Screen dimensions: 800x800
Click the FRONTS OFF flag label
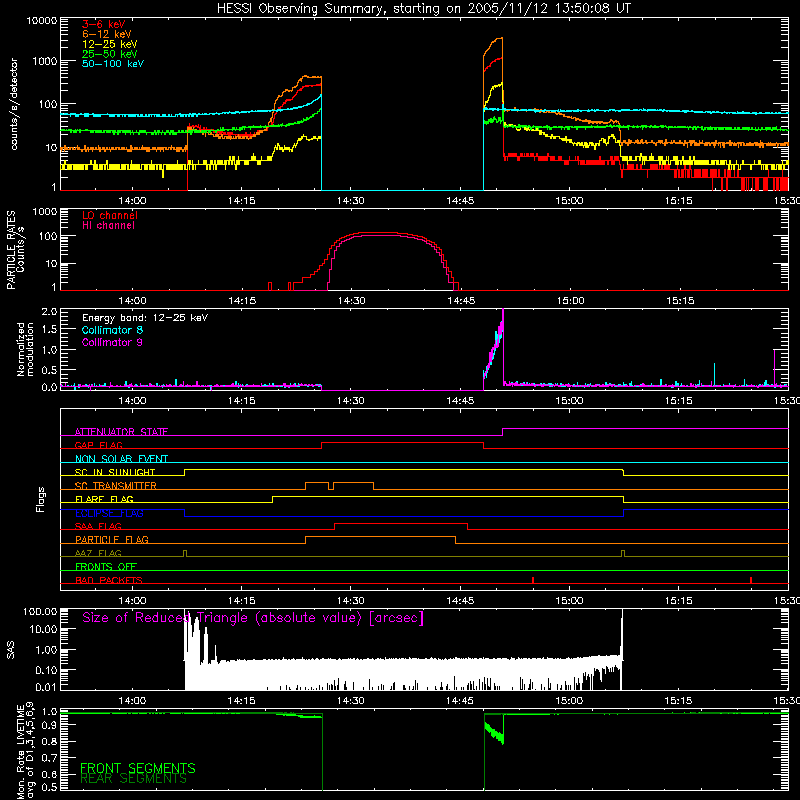click(106, 566)
